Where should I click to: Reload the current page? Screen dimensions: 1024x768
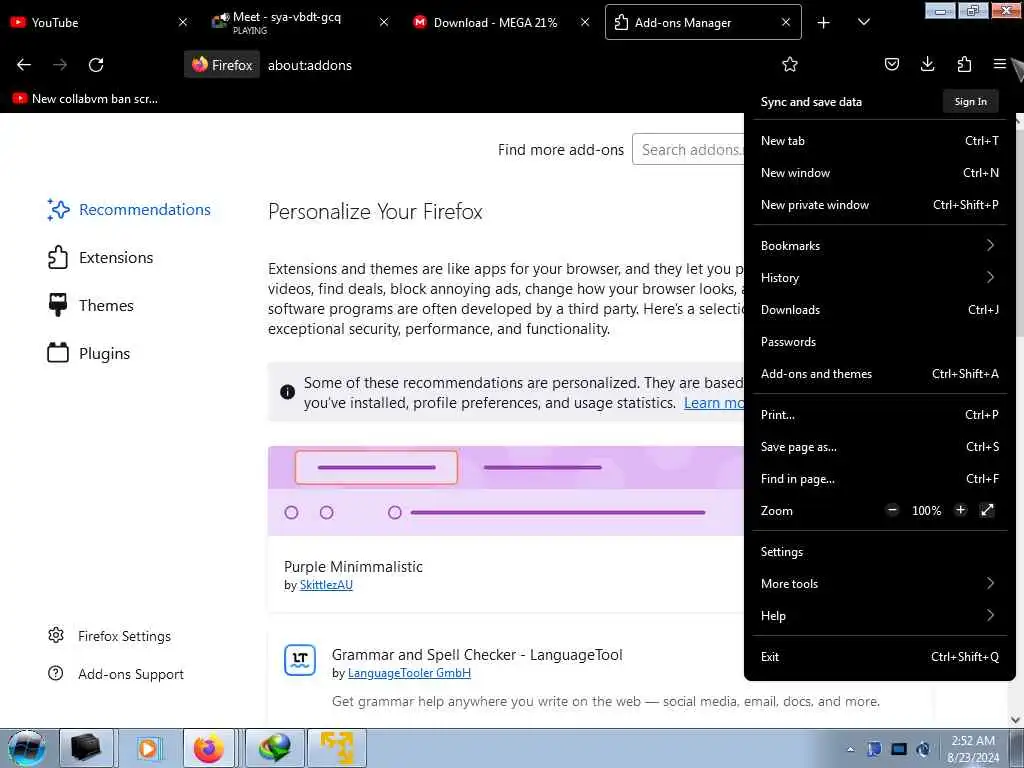pos(96,65)
